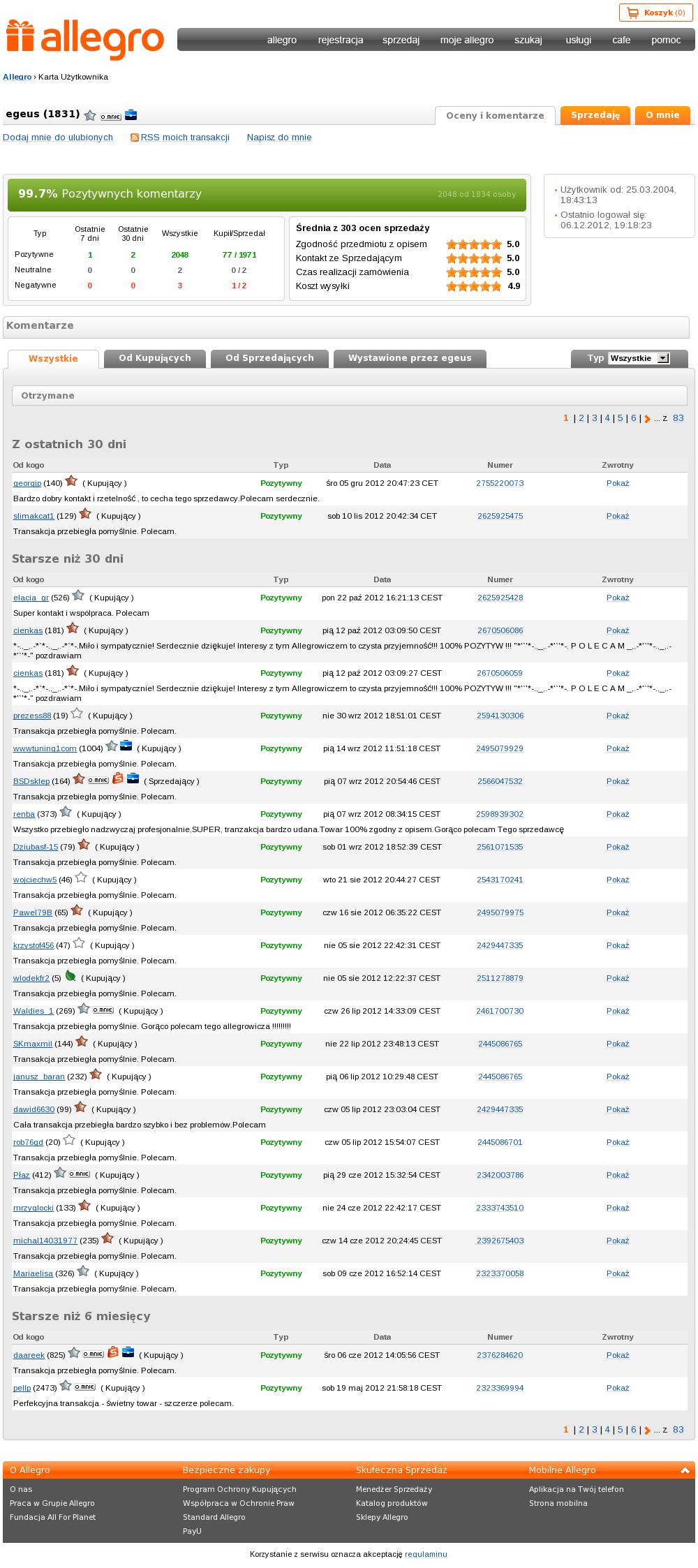
Task: Click 'Napisz do mnie' link
Action: click(279, 138)
